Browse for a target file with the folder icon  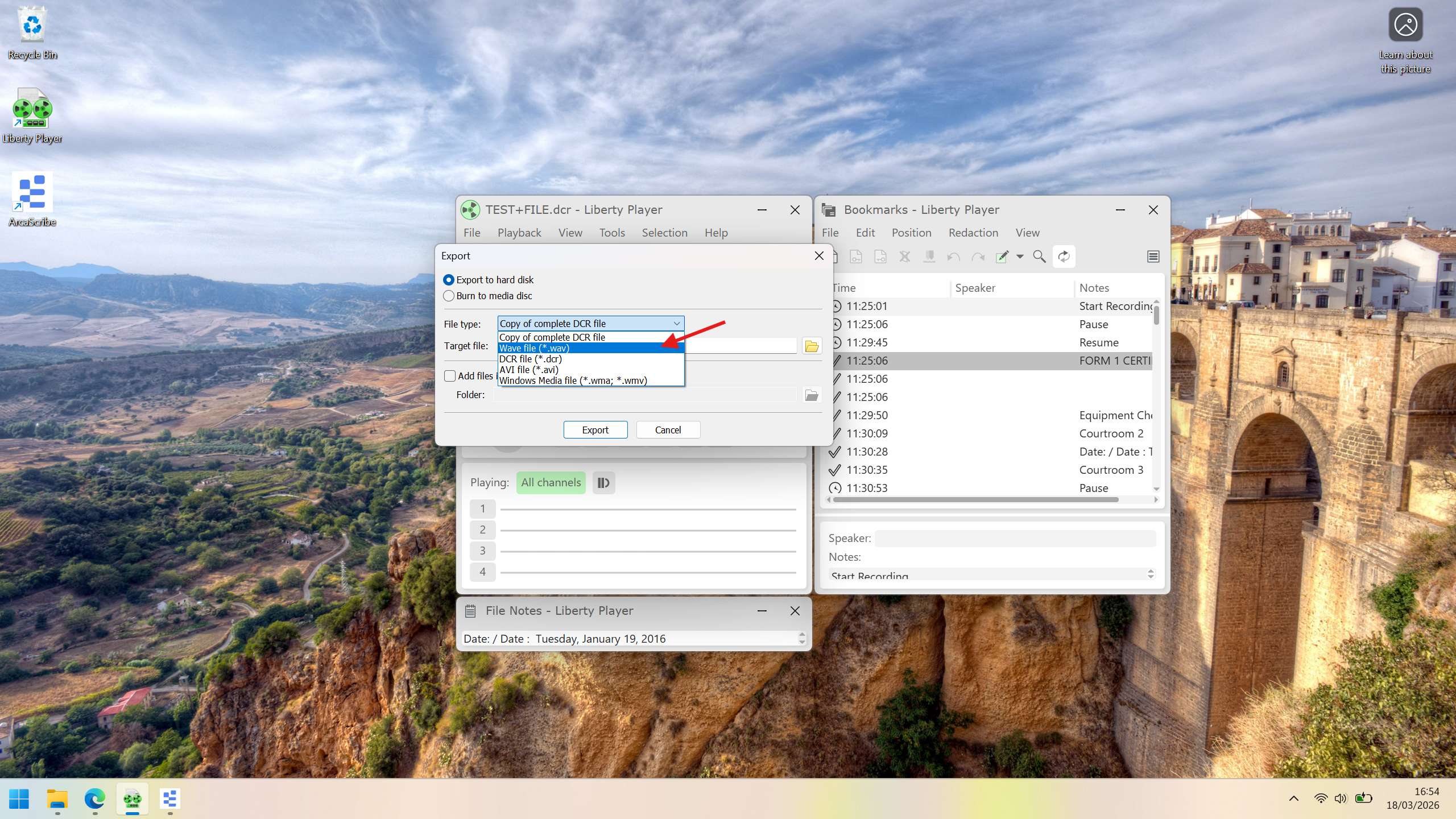(811, 345)
